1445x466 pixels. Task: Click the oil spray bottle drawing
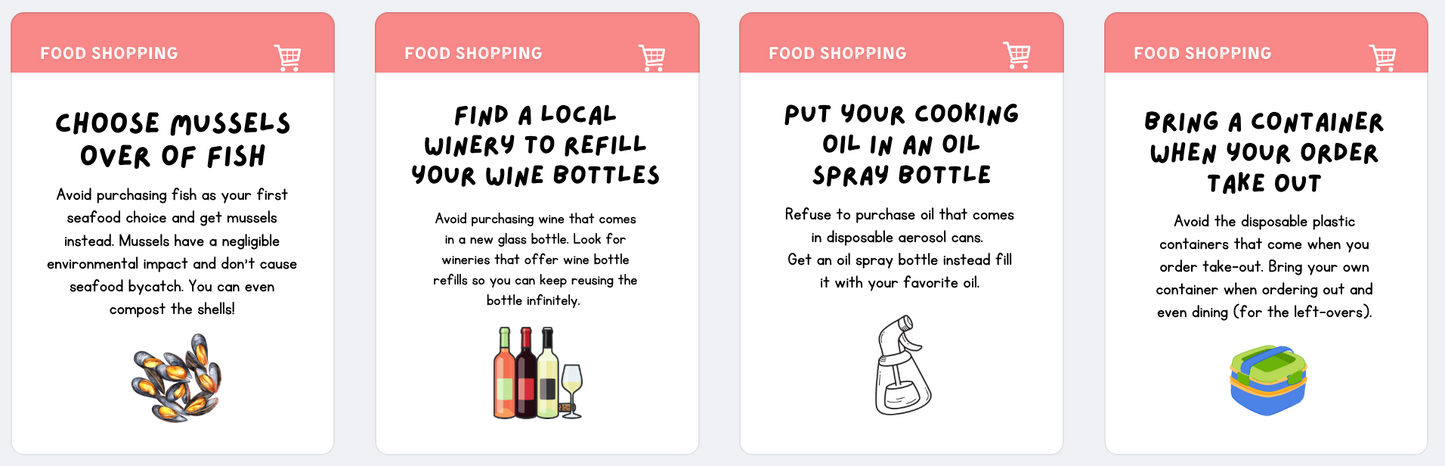(901, 364)
